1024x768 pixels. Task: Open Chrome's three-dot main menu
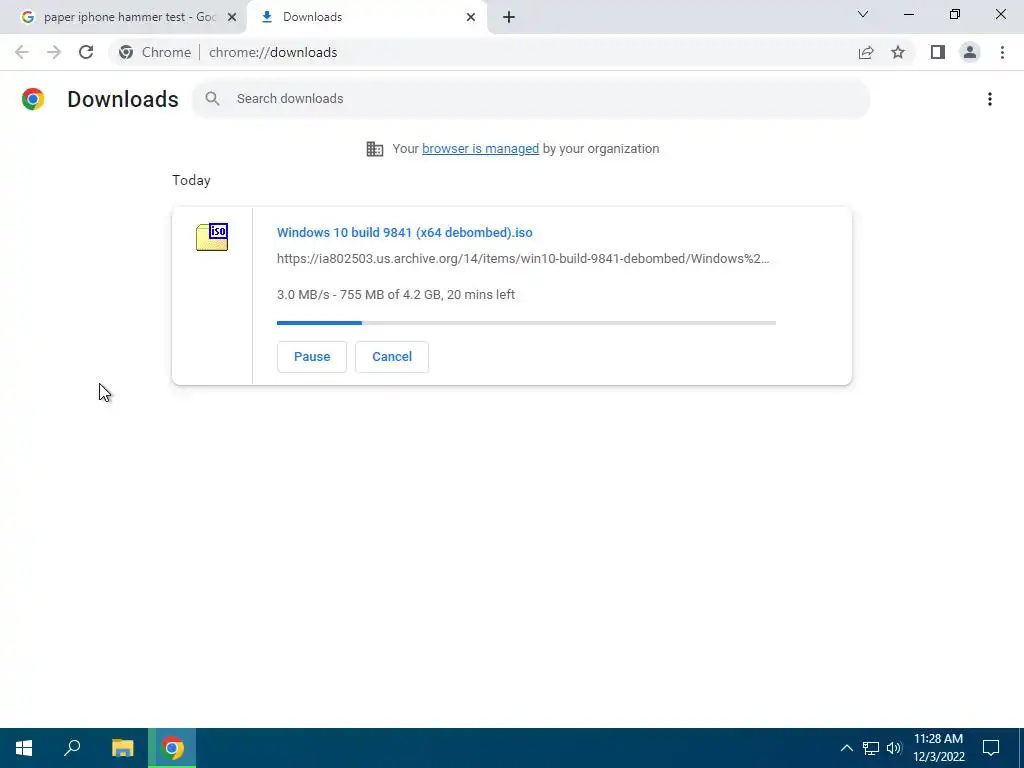point(1002,52)
